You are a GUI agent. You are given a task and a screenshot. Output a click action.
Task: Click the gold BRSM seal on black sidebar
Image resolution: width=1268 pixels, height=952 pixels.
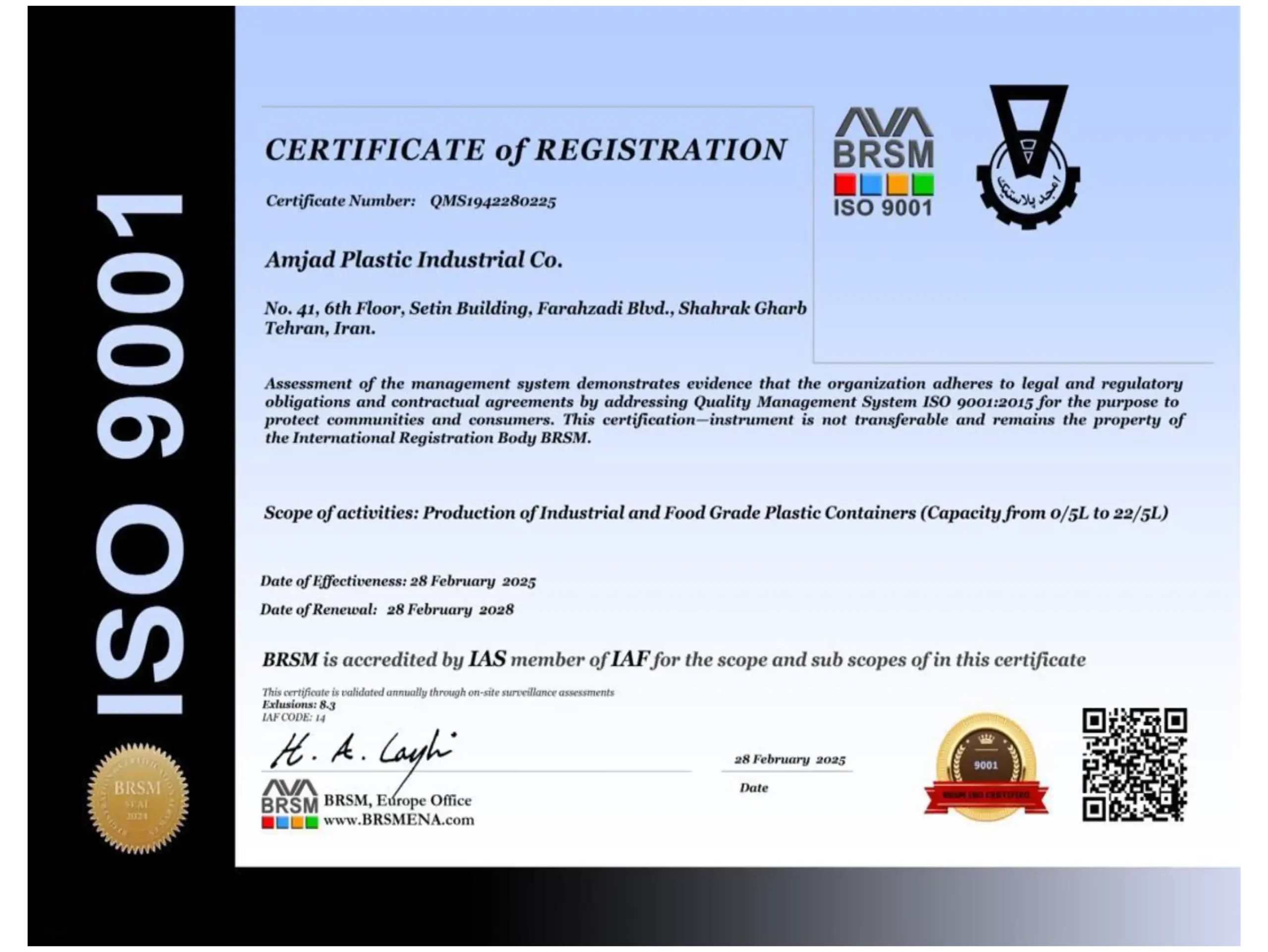tap(138, 798)
